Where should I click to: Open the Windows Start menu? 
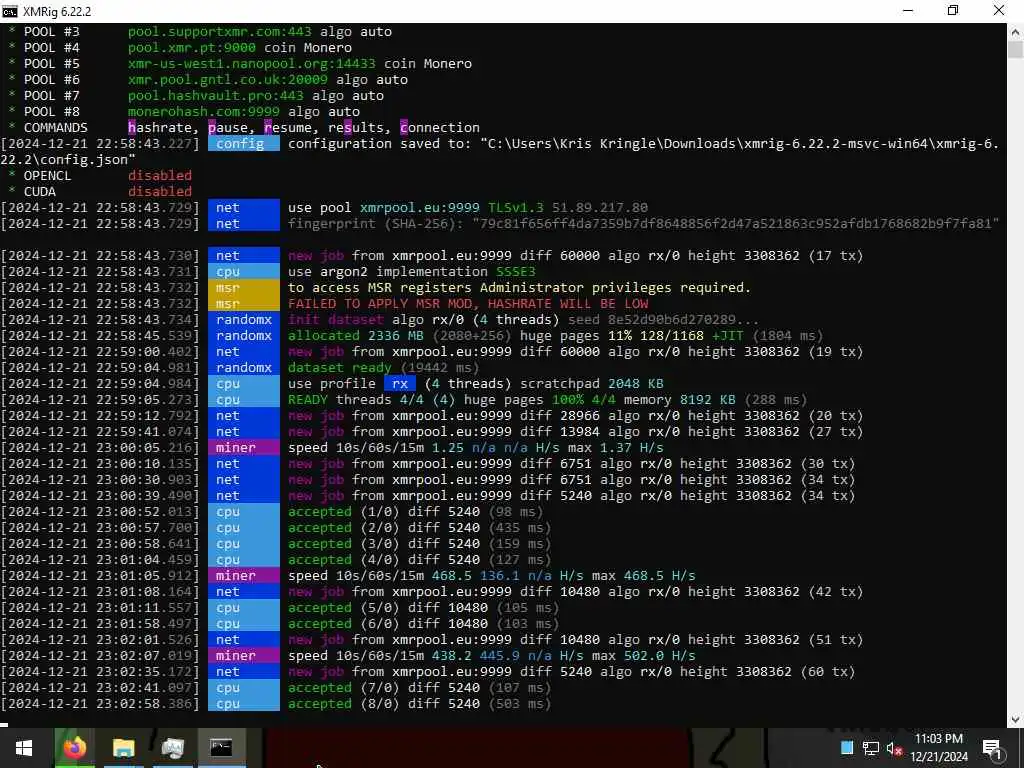point(24,748)
